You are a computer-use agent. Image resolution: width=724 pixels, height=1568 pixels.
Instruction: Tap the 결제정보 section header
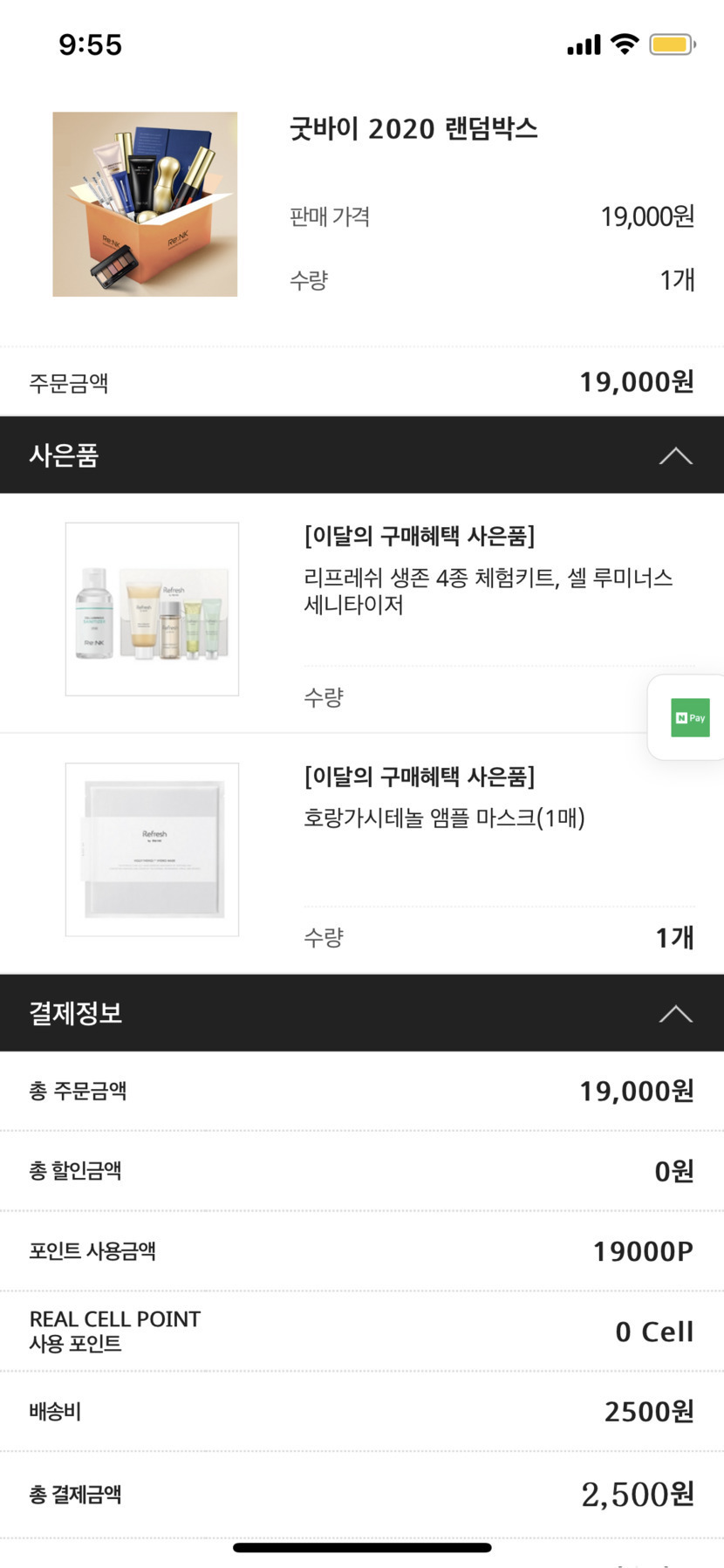point(76,1013)
